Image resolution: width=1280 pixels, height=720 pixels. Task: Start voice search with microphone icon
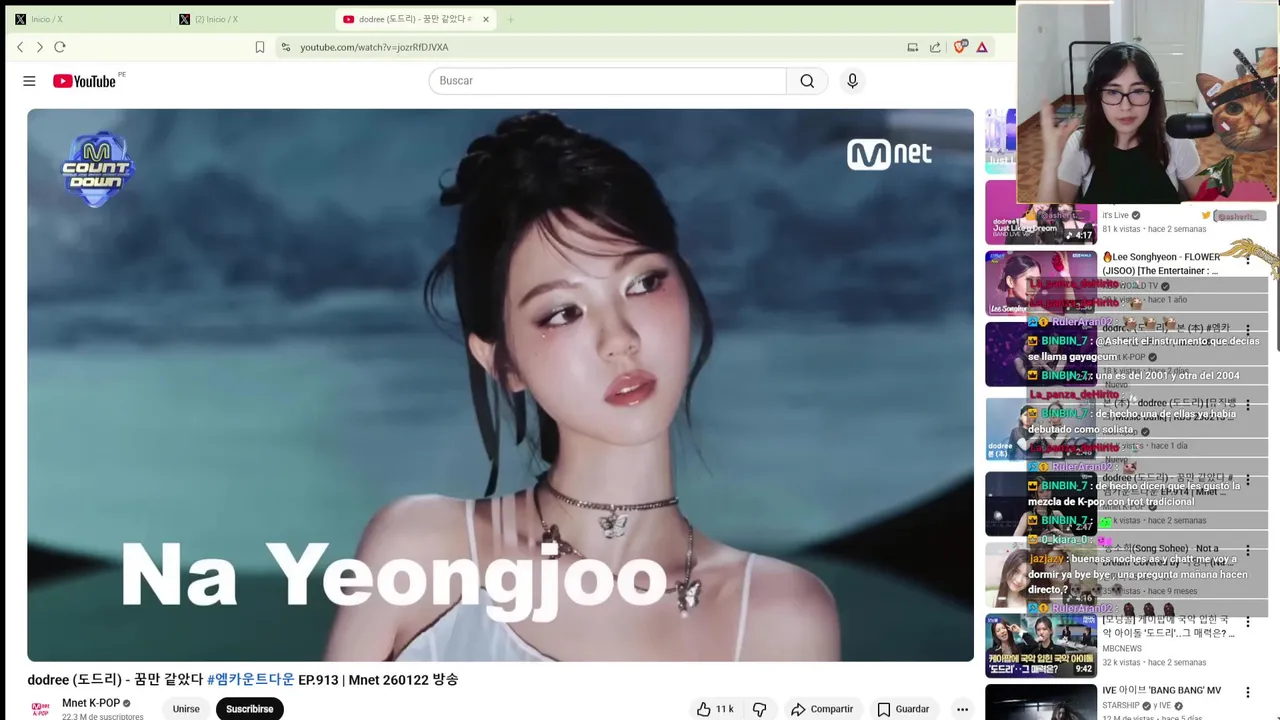(x=852, y=81)
